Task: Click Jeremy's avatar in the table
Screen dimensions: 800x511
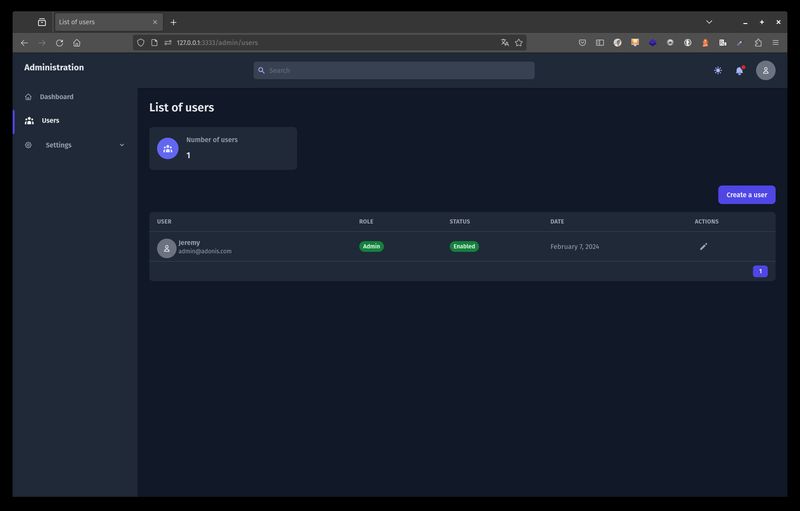Action: (166, 248)
